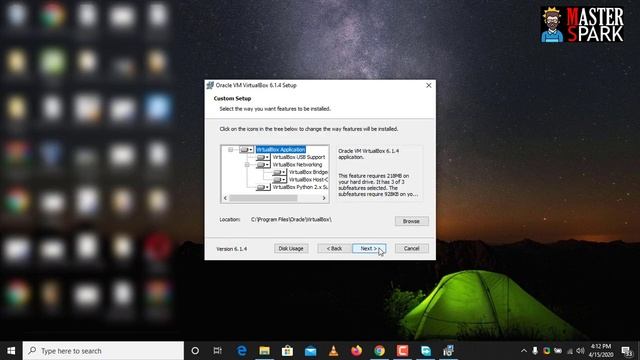
Task: Open Task View from the taskbar
Action: point(218,351)
